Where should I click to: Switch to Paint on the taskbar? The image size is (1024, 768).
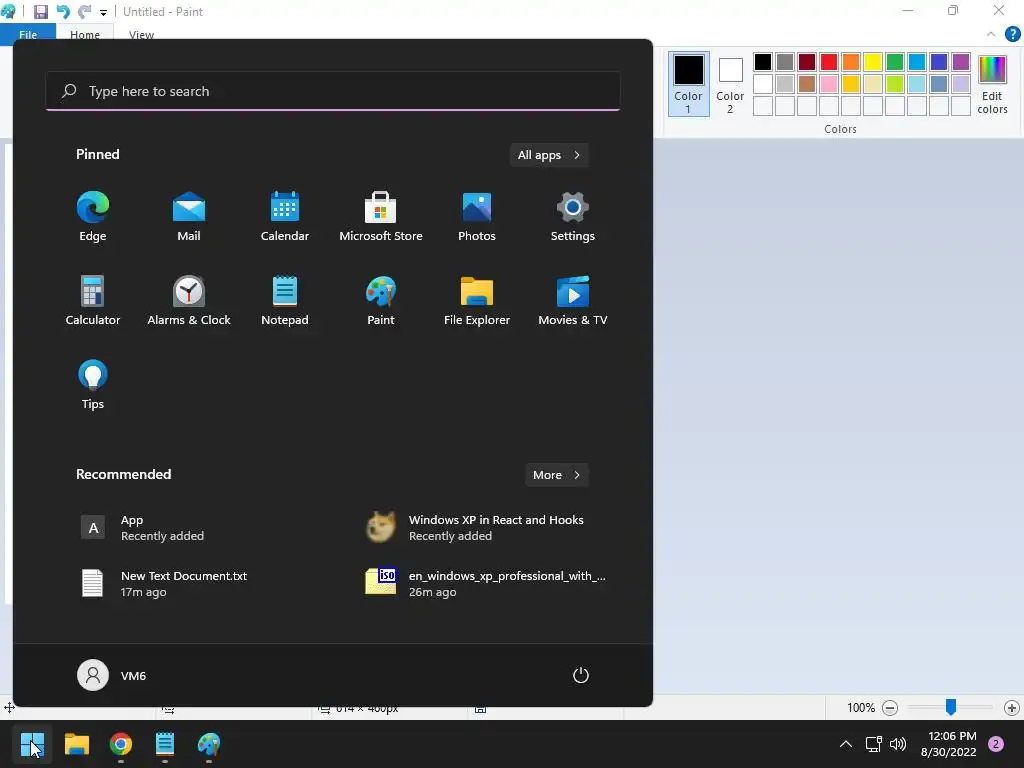[209, 744]
